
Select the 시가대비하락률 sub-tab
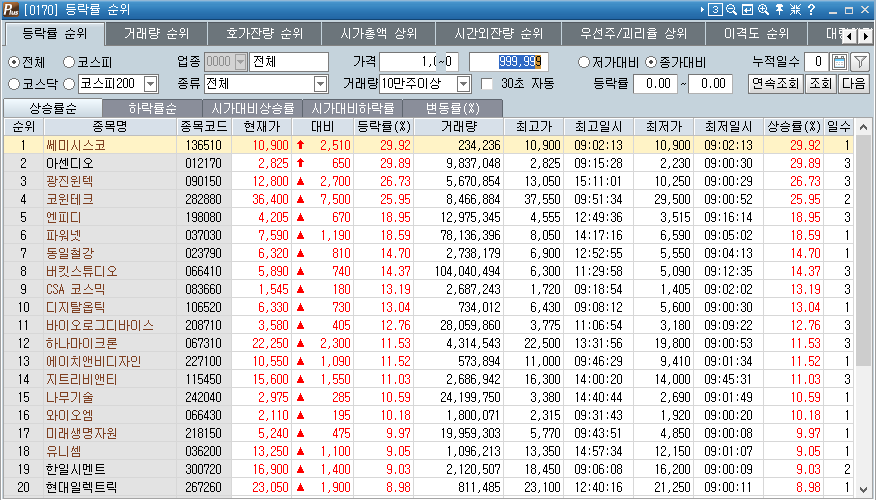(353, 108)
